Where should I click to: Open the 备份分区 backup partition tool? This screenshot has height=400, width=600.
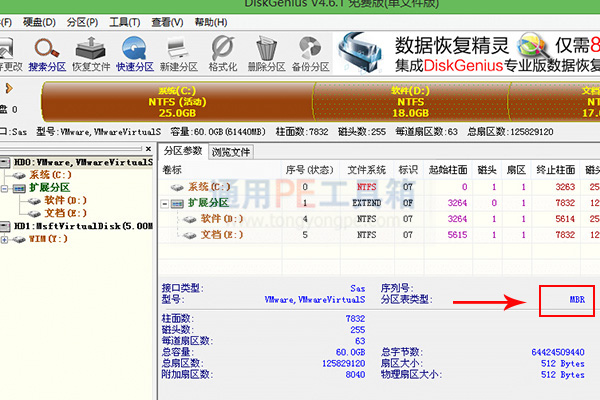coord(311,54)
